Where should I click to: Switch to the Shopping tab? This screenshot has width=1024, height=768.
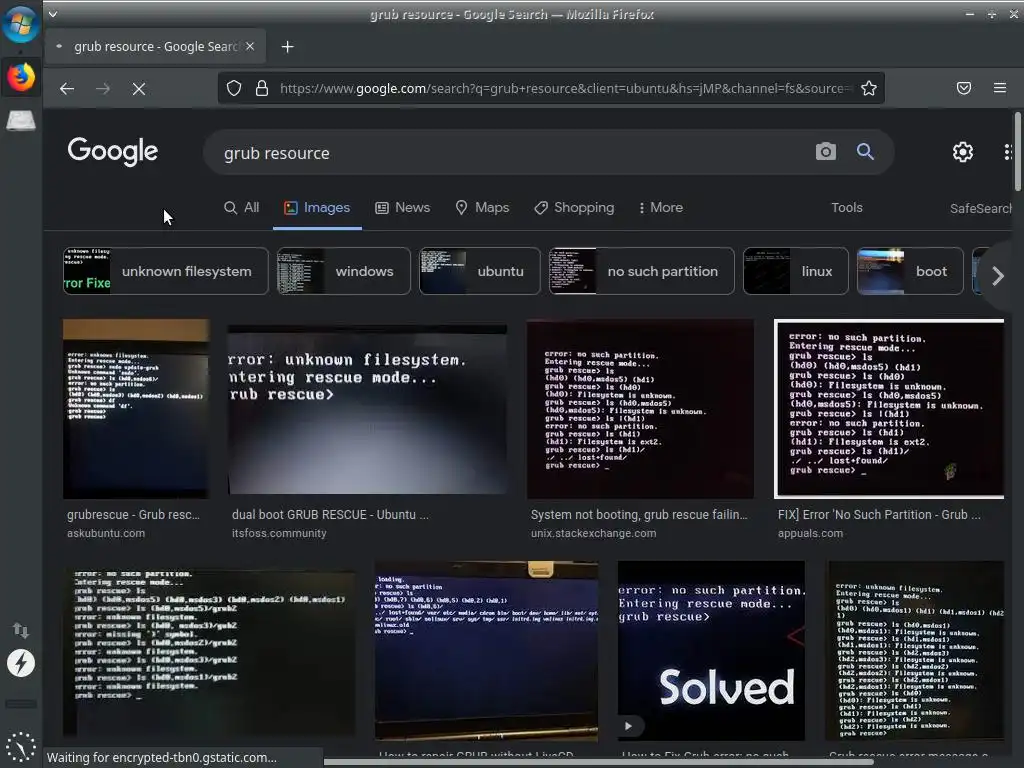coord(575,208)
